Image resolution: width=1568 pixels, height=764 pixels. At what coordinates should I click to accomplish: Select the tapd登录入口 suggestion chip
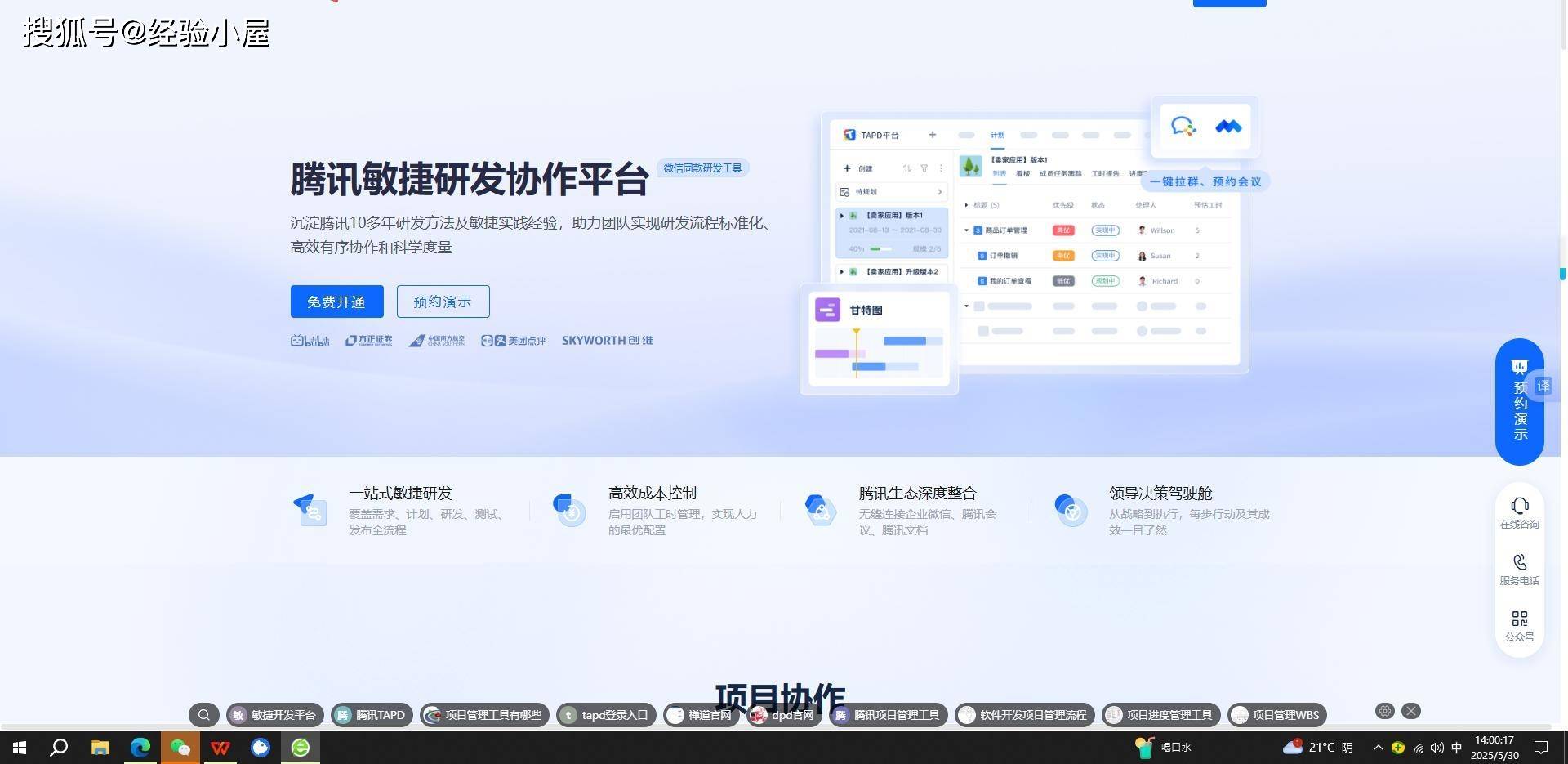(x=606, y=715)
